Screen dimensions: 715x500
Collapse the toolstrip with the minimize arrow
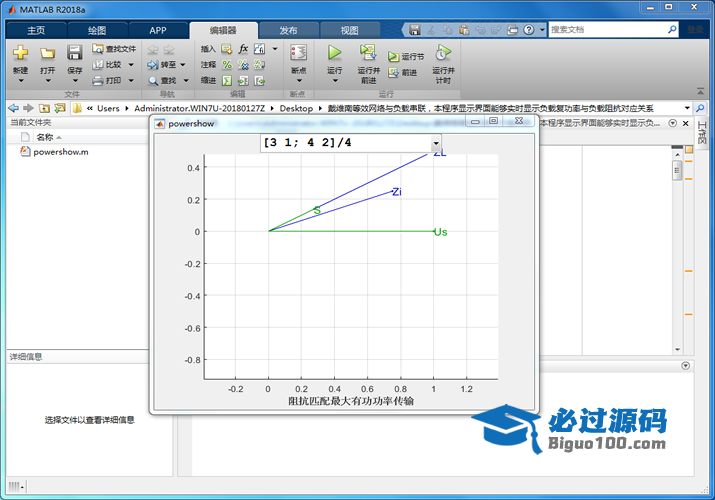[x=700, y=92]
